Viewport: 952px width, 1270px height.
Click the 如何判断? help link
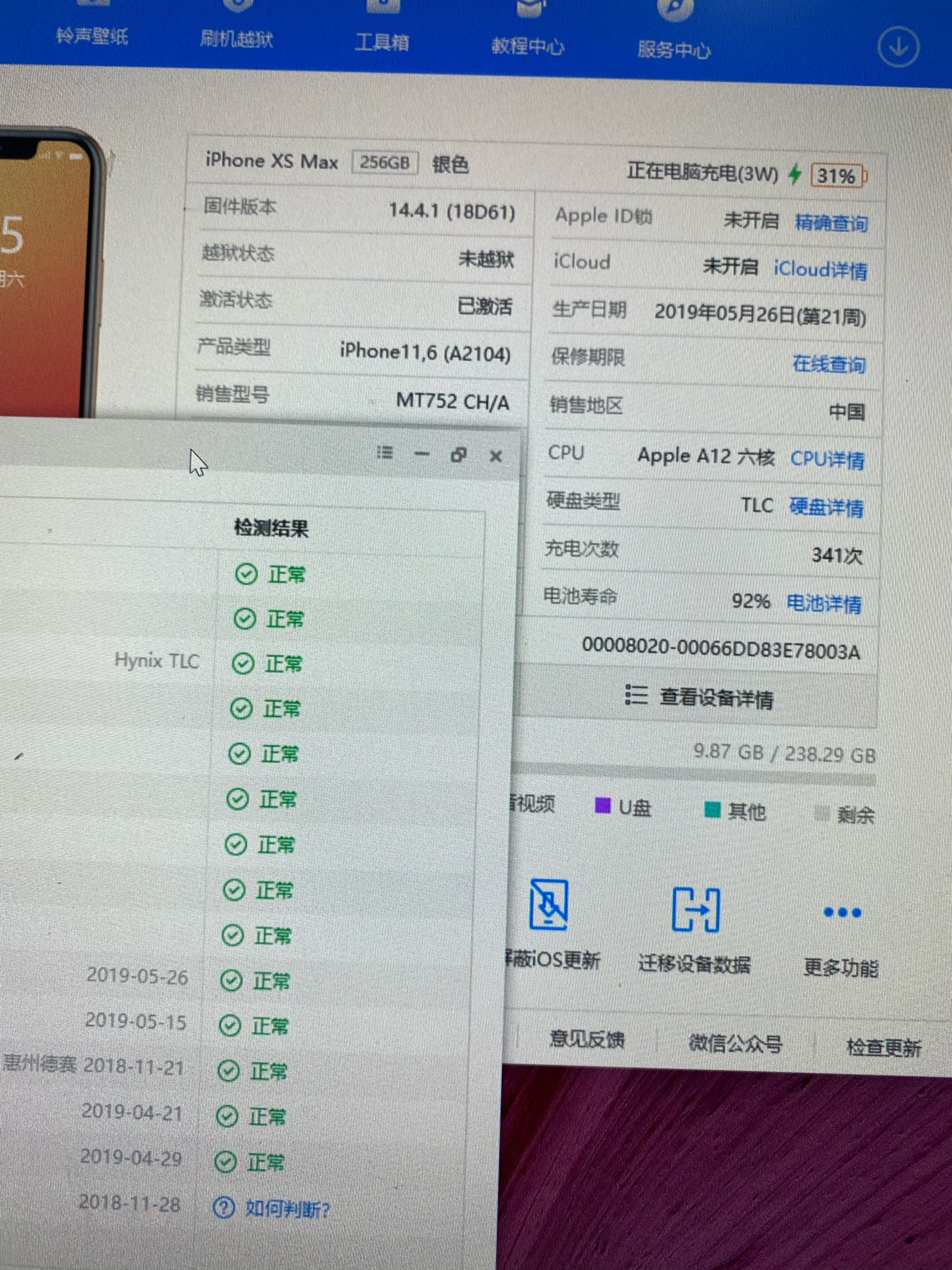tap(287, 1209)
